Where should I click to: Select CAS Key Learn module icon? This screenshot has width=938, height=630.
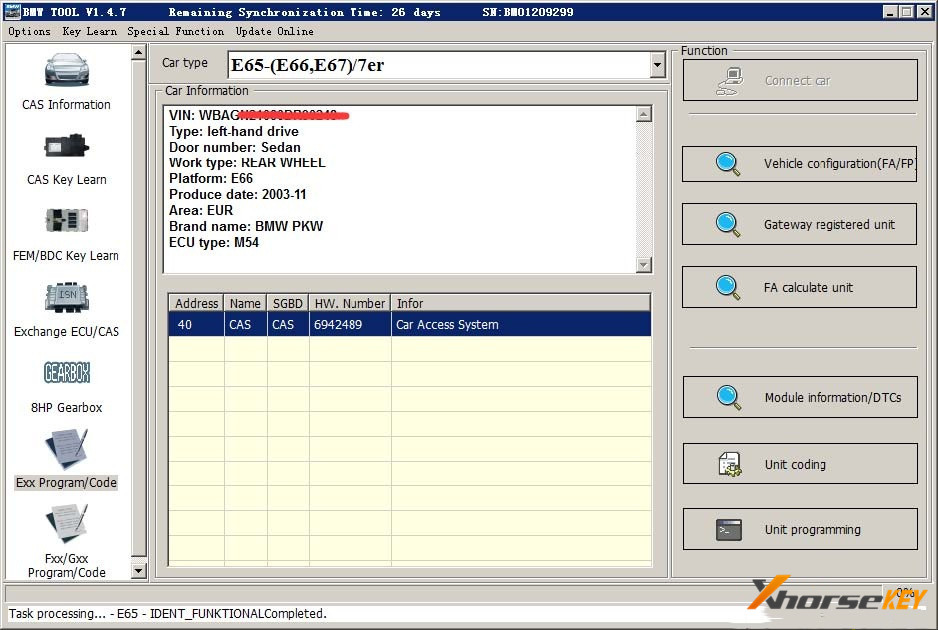tap(66, 146)
